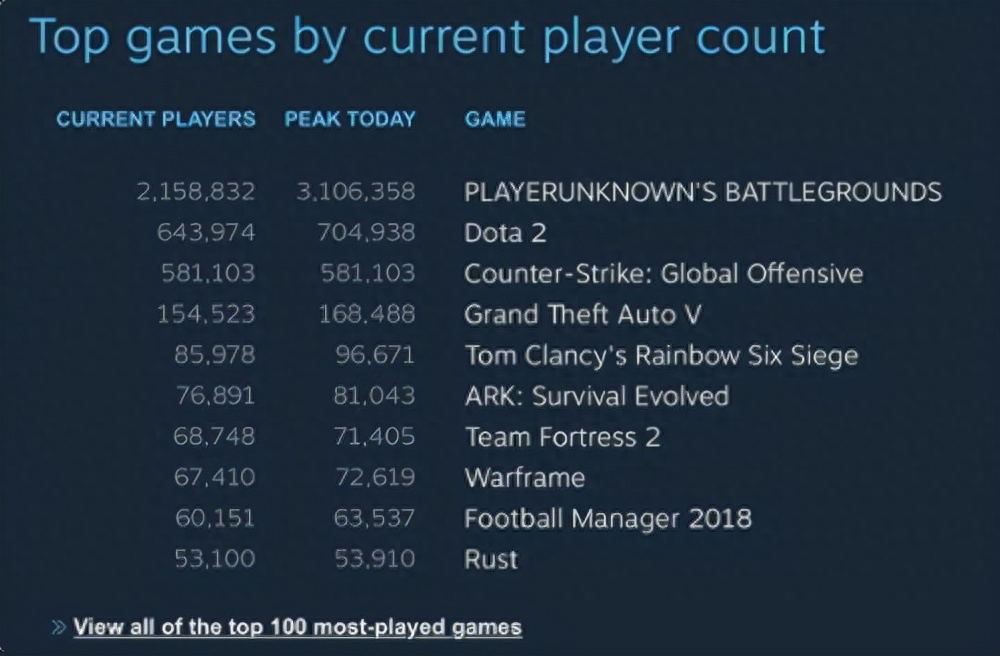Select Dota 2 in the game list
The height and width of the screenshot is (656, 1000).
click(505, 233)
